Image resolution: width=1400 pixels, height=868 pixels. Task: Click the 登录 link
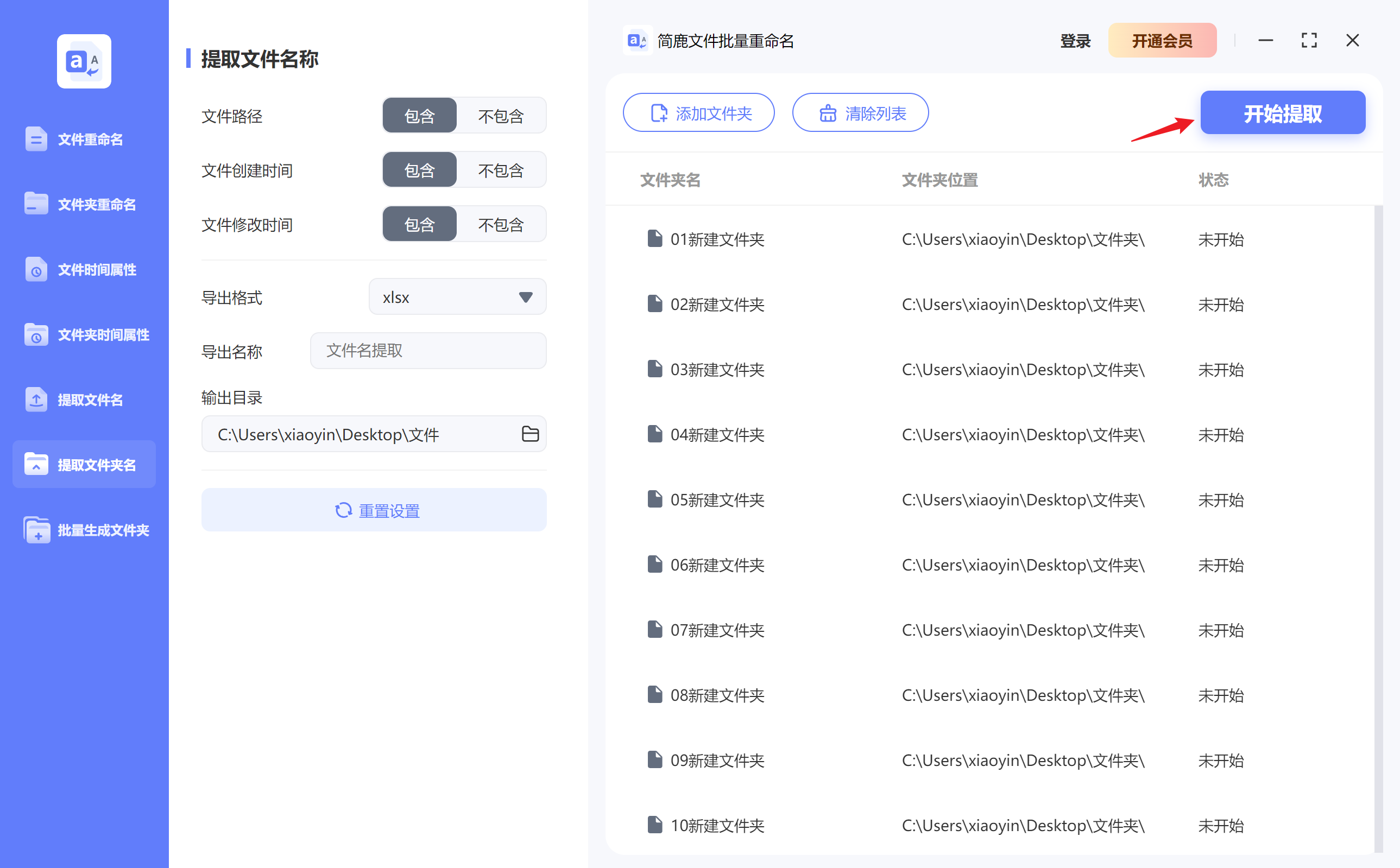(x=1075, y=40)
